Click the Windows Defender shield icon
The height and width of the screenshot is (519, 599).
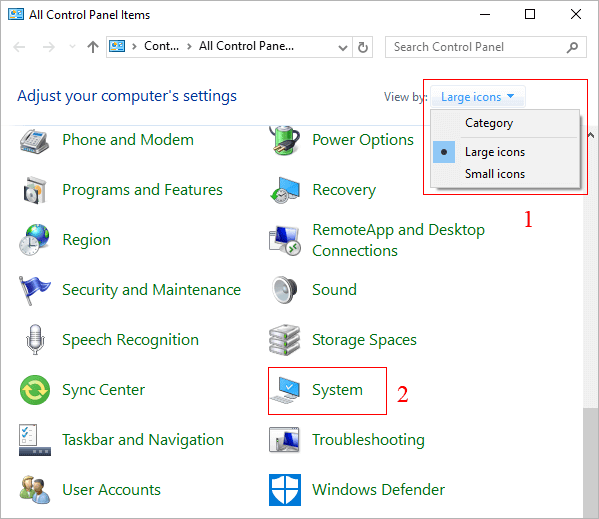(x=285, y=490)
